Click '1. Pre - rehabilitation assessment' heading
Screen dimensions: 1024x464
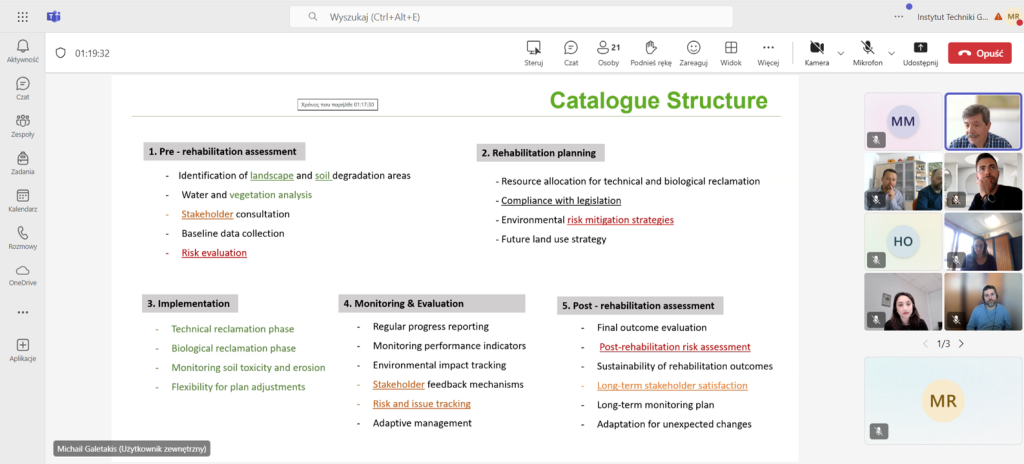click(x=225, y=152)
